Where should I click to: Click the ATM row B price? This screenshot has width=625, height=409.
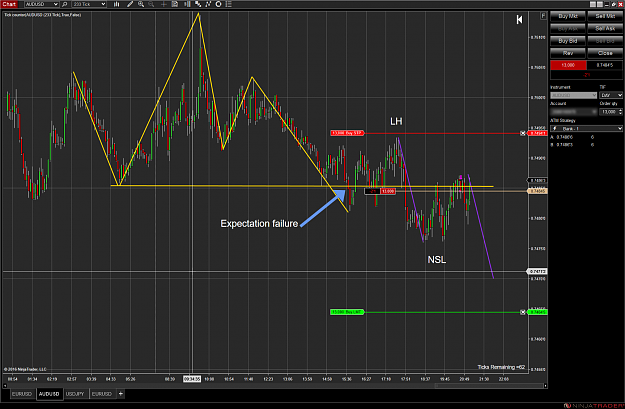pyautogui.click(x=565, y=145)
